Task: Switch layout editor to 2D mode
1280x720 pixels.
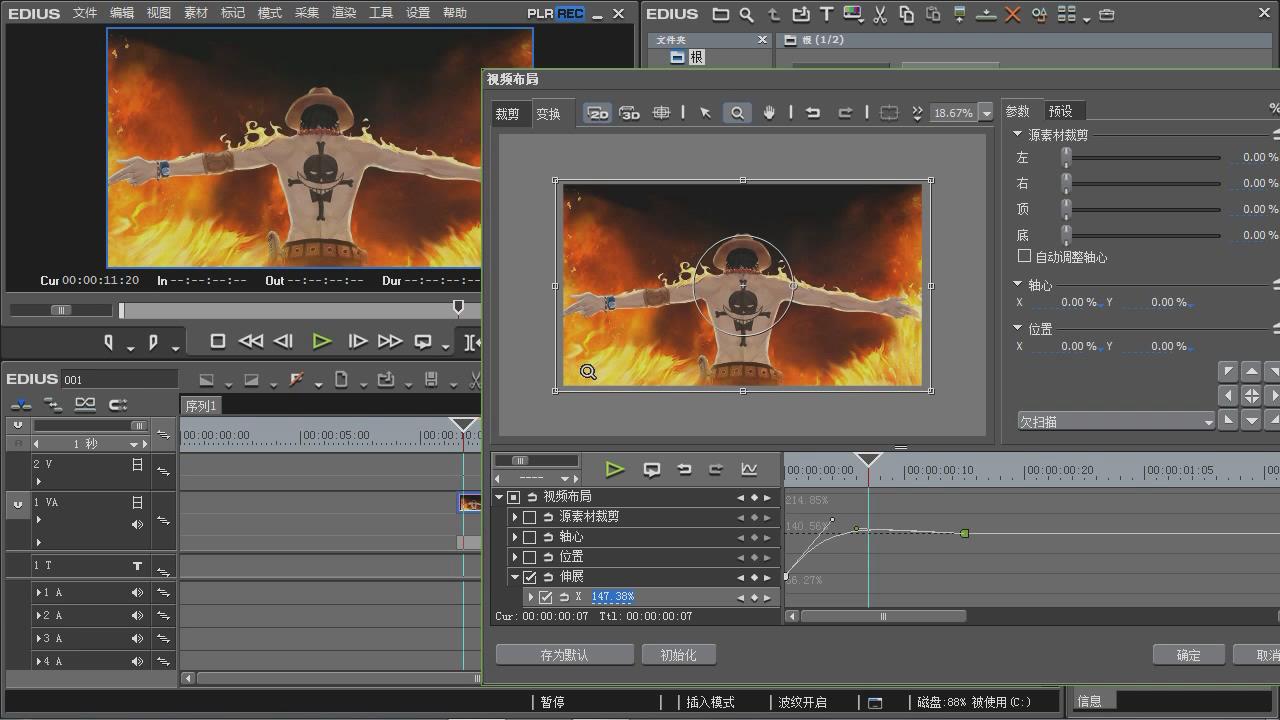Action: click(x=598, y=113)
